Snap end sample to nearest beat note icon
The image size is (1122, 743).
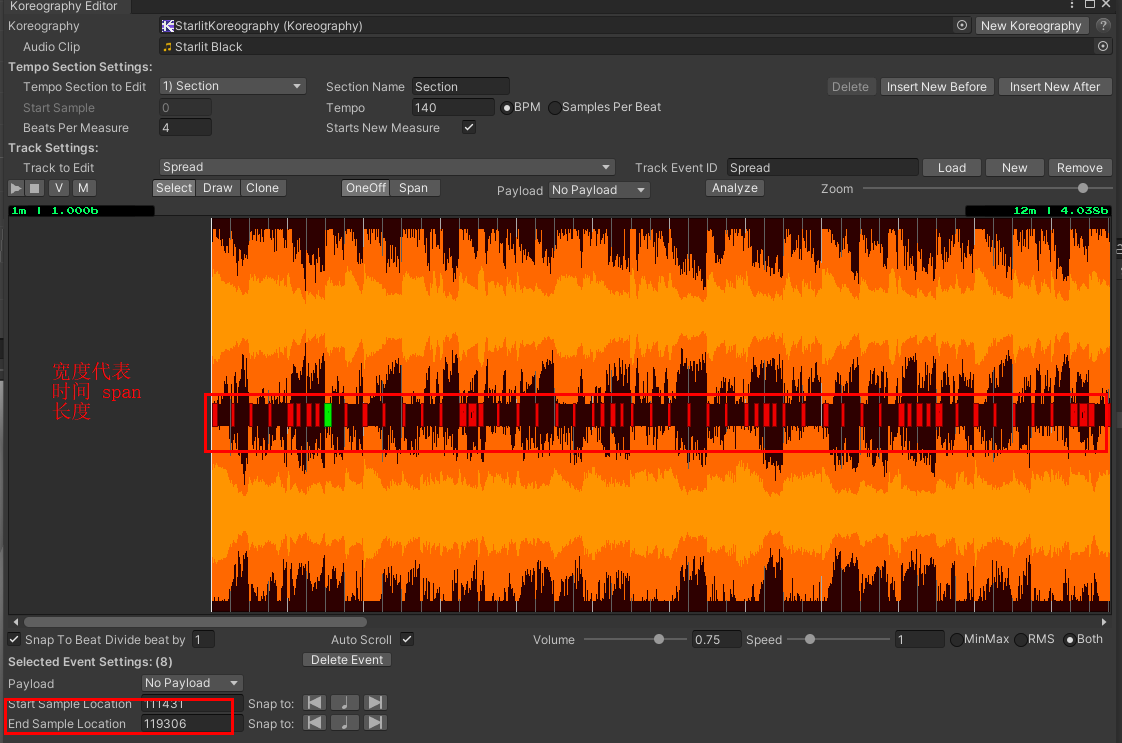coord(344,723)
